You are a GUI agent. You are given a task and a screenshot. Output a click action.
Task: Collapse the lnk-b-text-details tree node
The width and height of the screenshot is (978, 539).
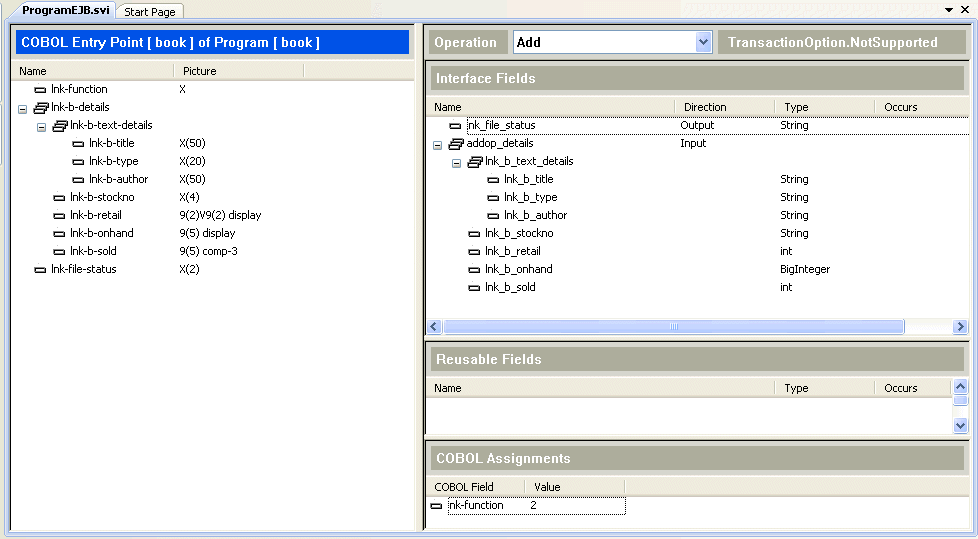[41, 126]
